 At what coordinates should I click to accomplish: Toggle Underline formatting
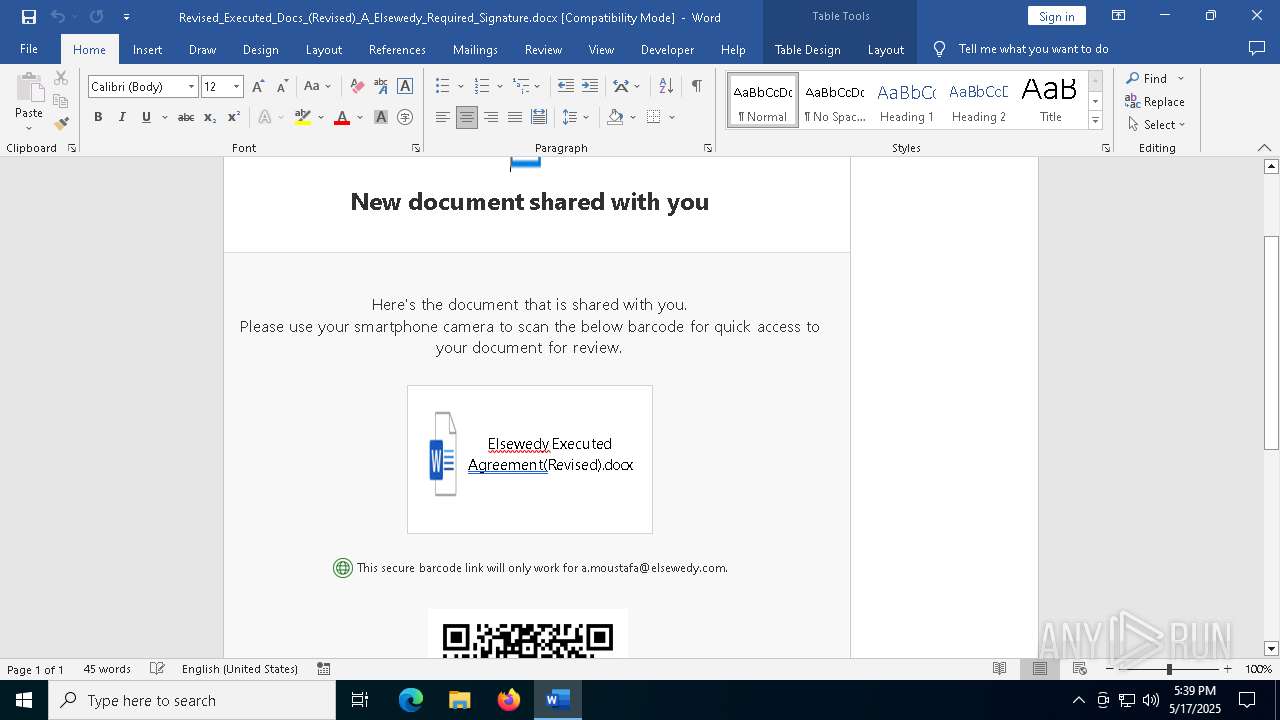pyautogui.click(x=146, y=117)
